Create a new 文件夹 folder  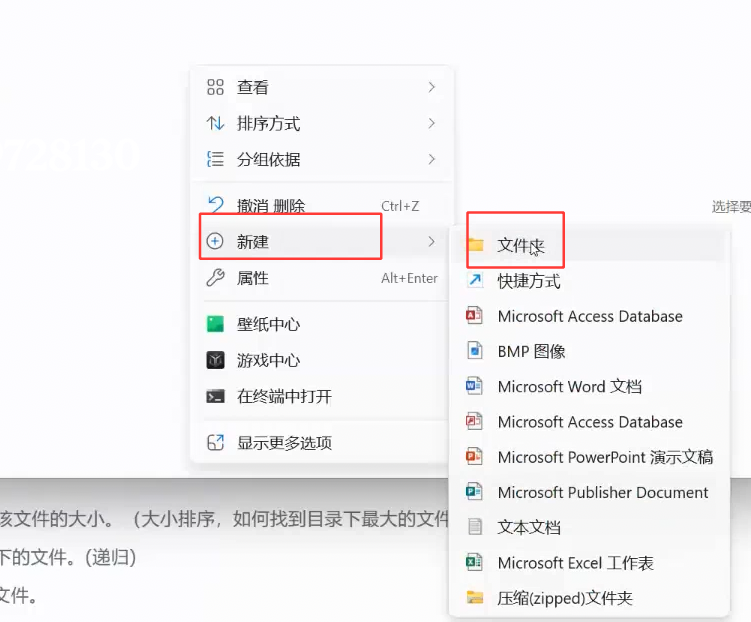tap(590, 246)
